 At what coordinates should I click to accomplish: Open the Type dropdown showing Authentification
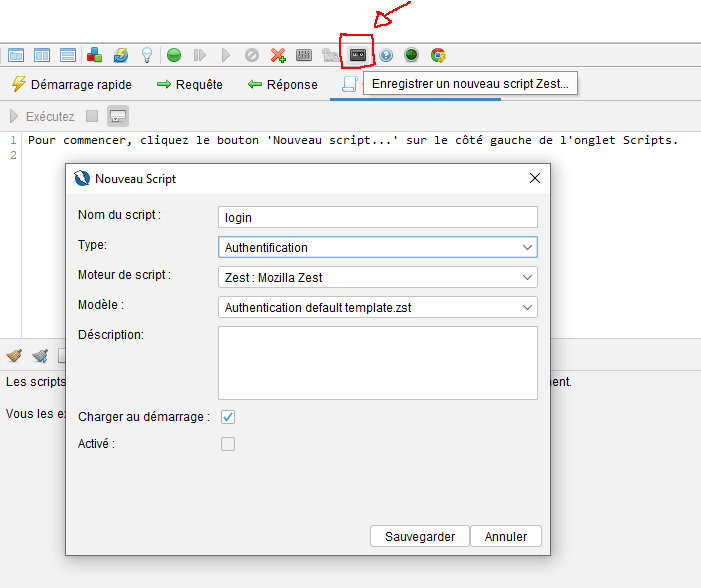click(377, 247)
